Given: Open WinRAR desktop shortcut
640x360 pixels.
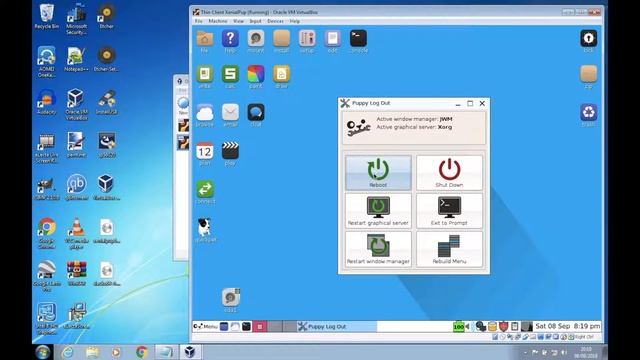Looking at the screenshot, I should [x=76, y=273].
